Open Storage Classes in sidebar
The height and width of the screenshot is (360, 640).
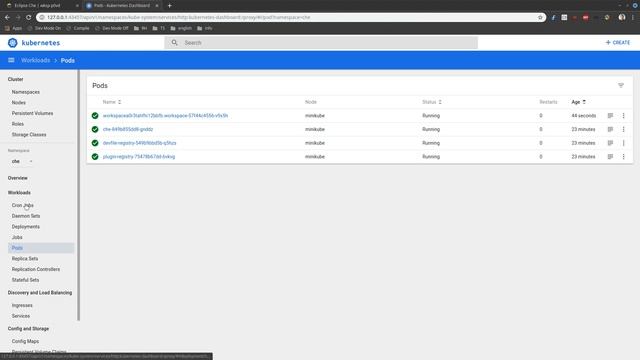(x=29, y=134)
